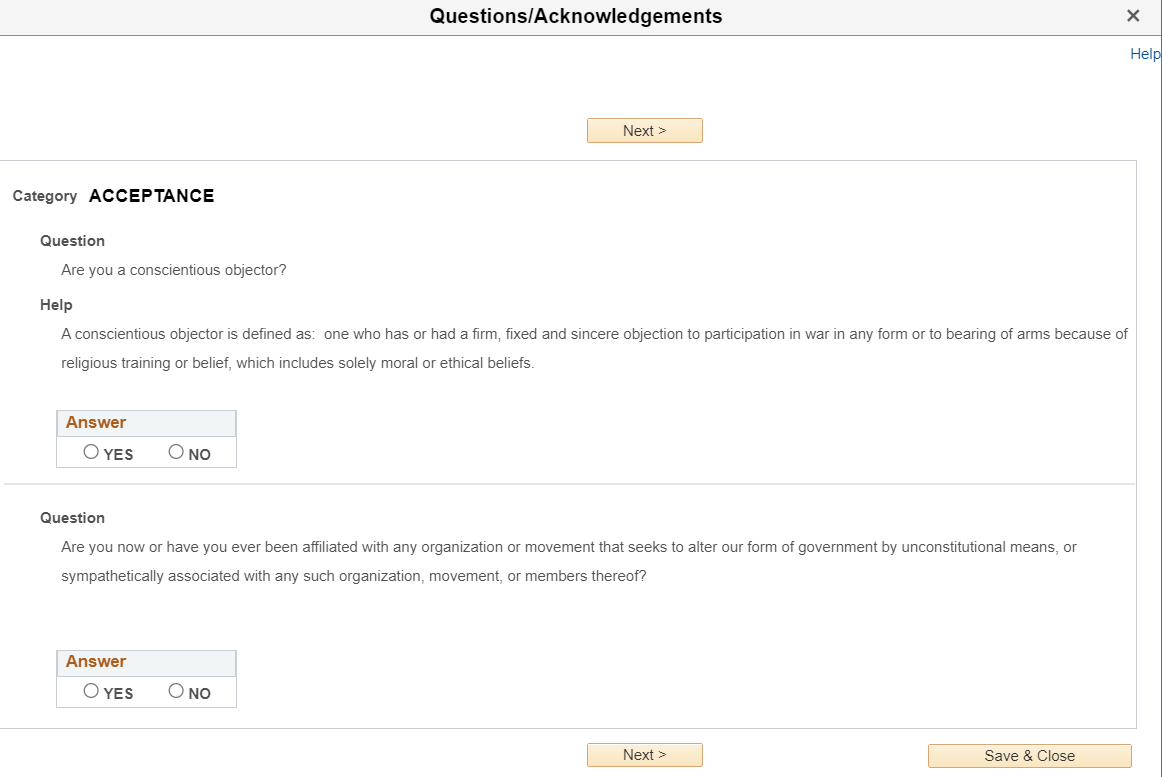Click the Answer header under the affiliation question

[96, 662]
